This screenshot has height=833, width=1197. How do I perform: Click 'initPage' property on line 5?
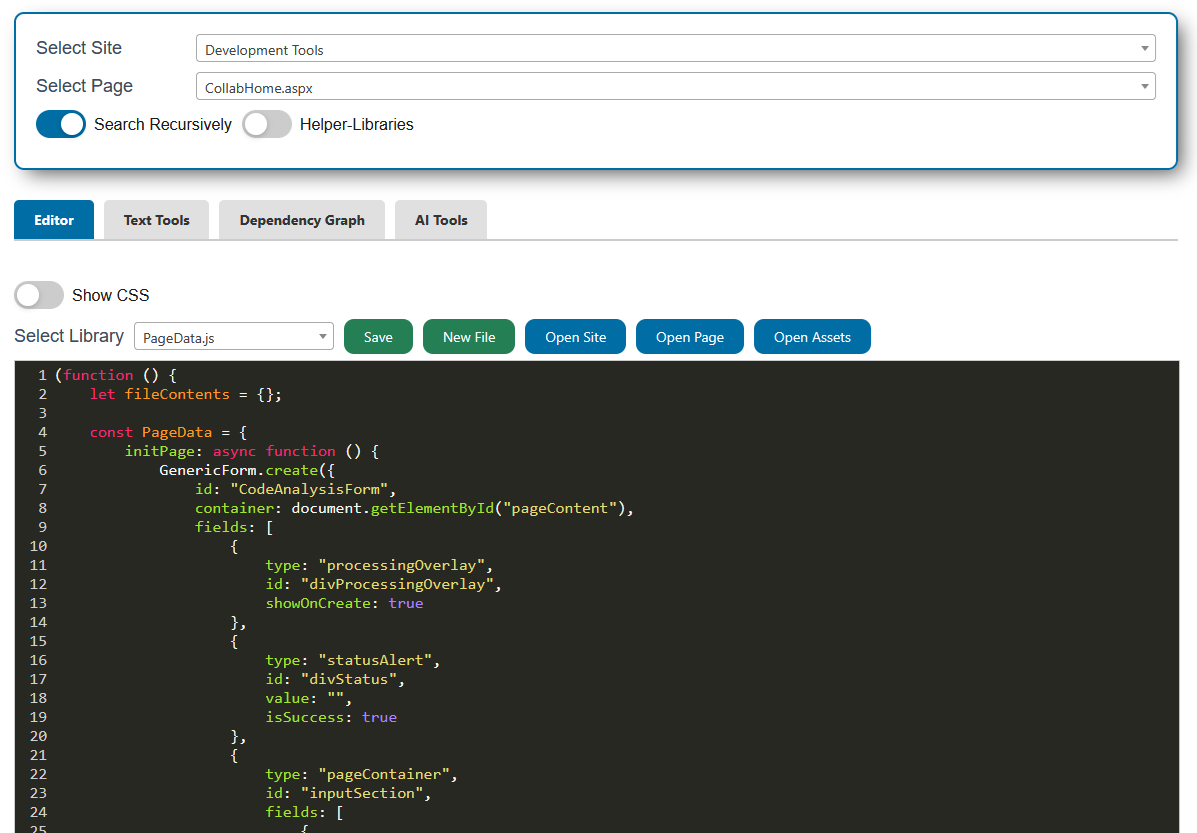click(160, 451)
